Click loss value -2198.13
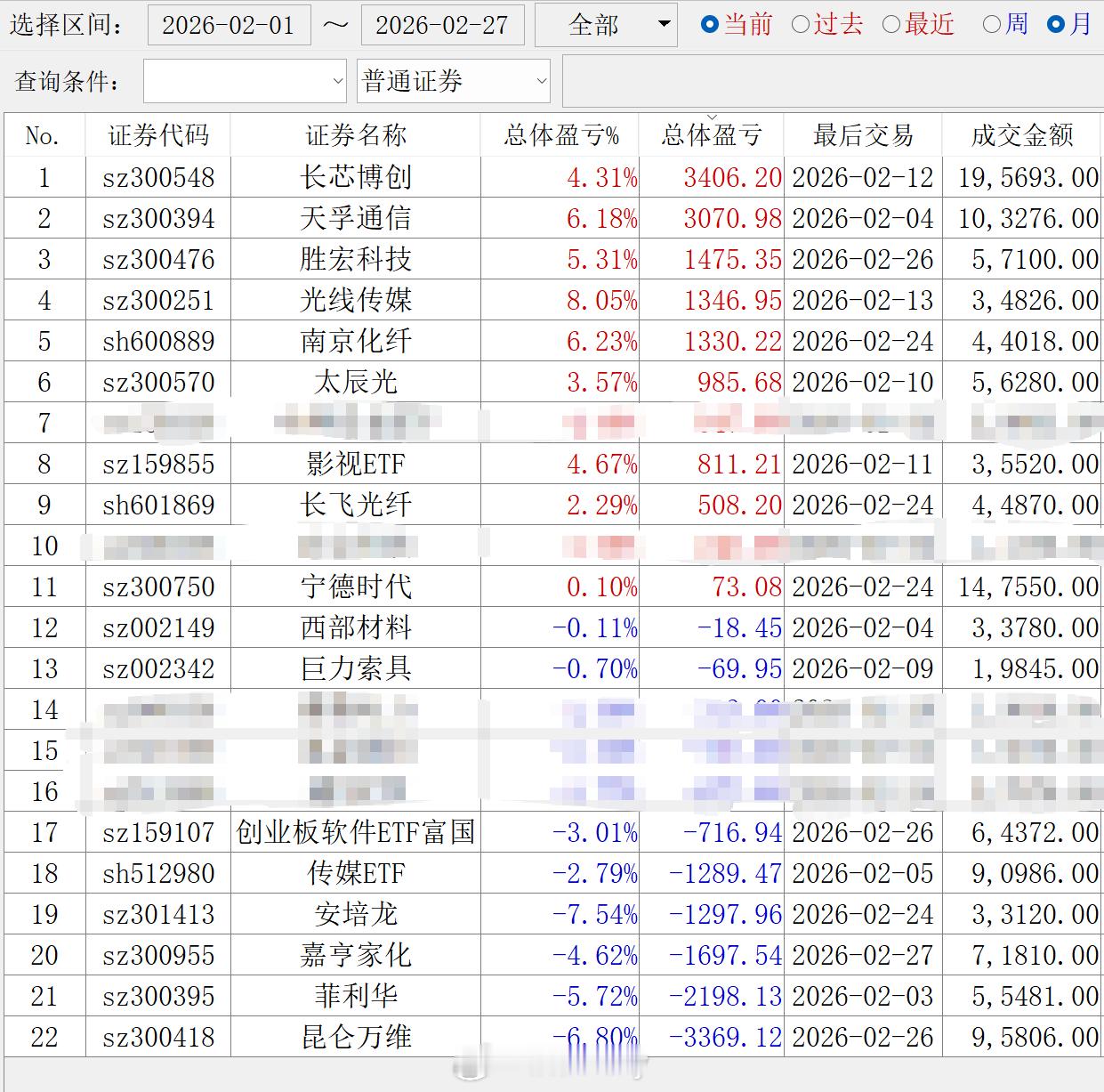Viewport: 1104px width, 1092px height. pyautogui.click(x=725, y=997)
